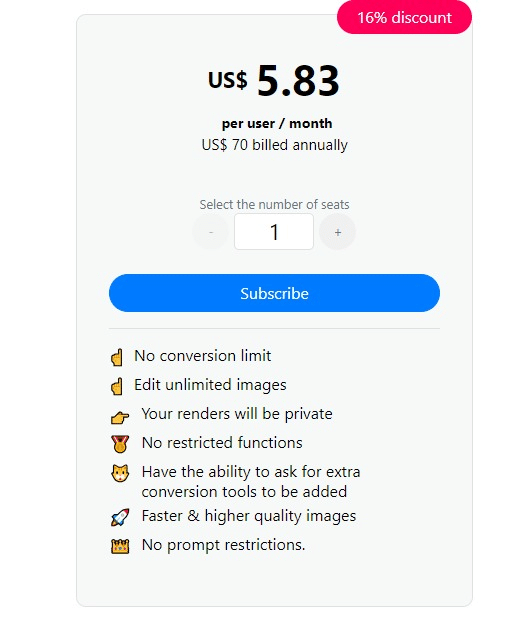Click 'Faster & higher quality images' text
The width and height of the screenshot is (531, 633).
[x=249, y=516]
